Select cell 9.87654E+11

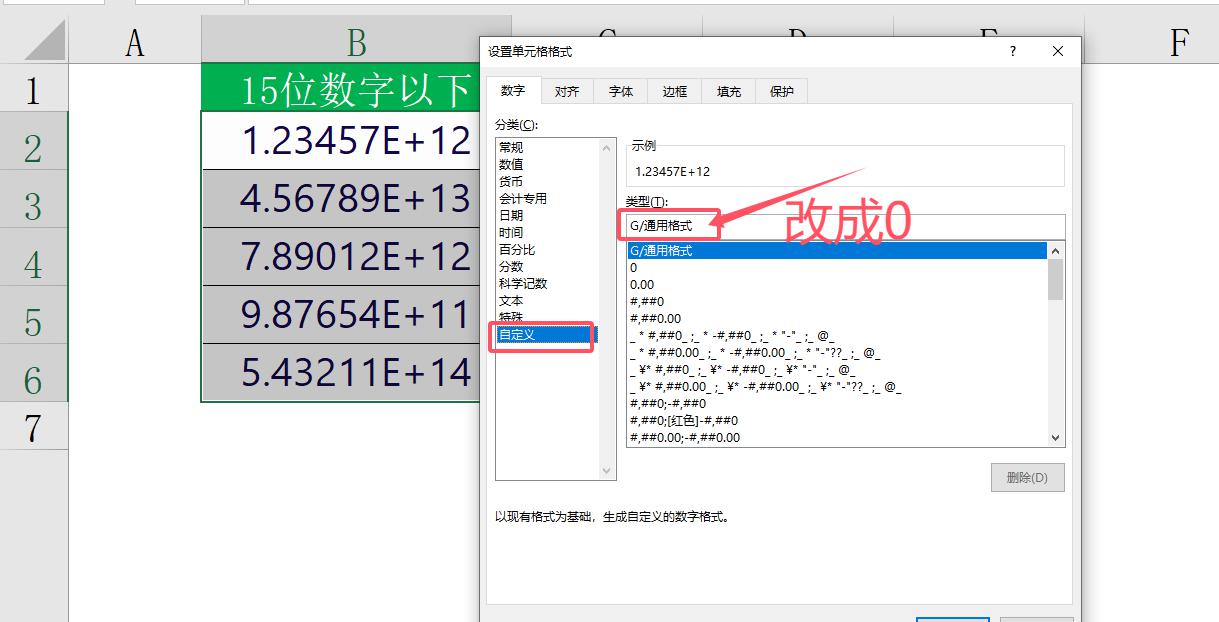point(341,315)
